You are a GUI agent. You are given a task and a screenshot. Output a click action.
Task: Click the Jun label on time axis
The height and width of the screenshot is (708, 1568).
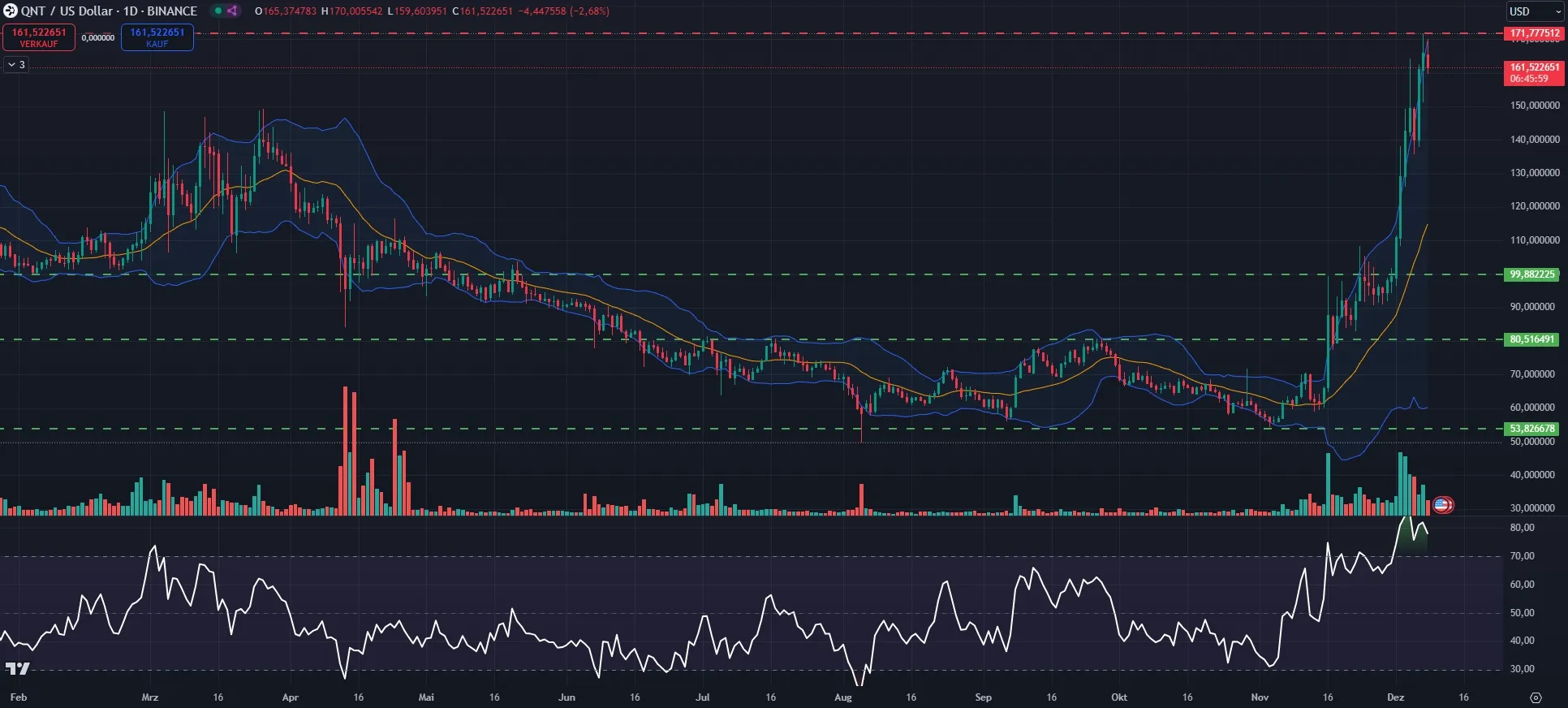tap(566, 697)
